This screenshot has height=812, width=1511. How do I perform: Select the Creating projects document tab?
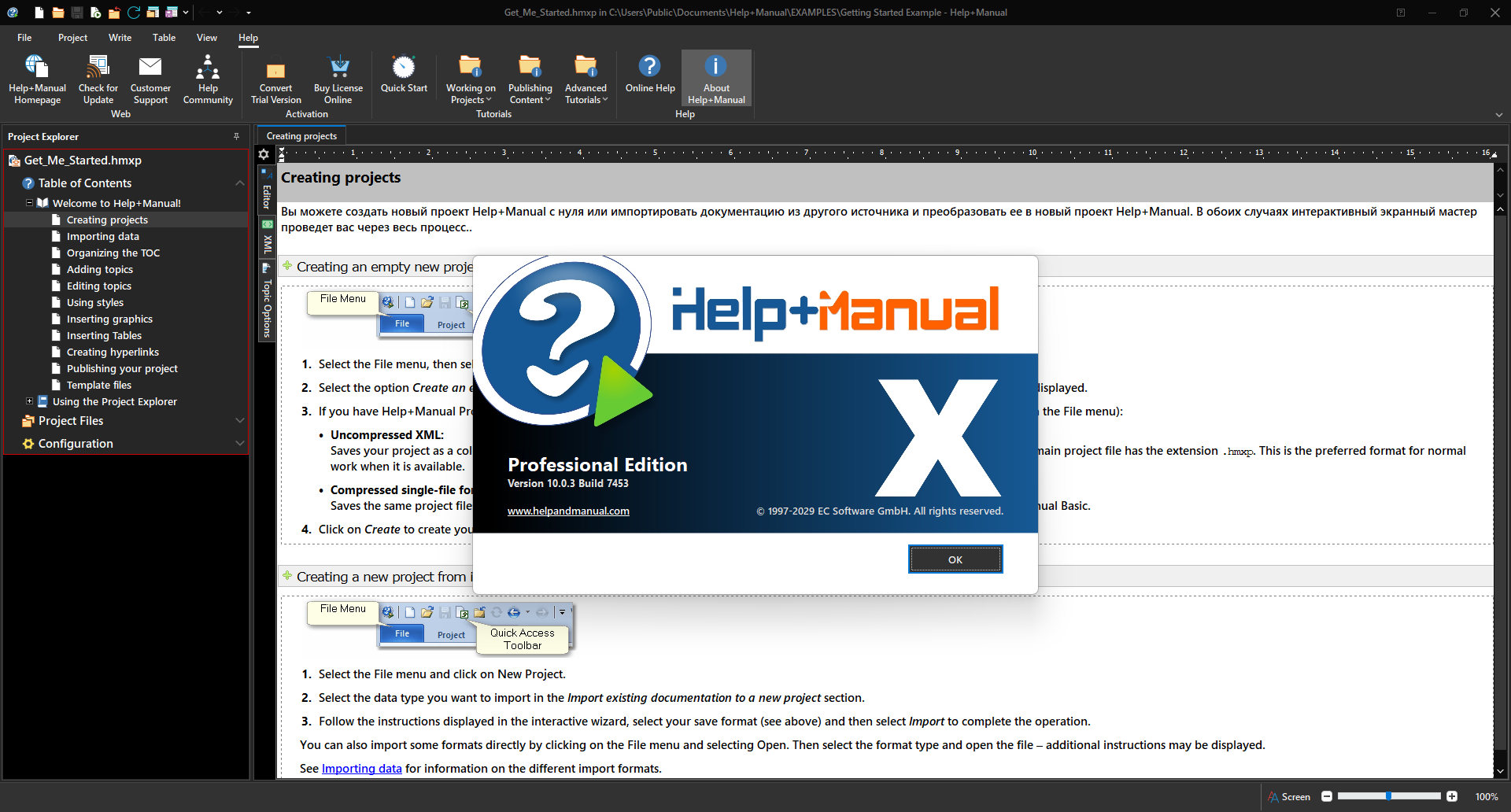(x=301, y=136)
